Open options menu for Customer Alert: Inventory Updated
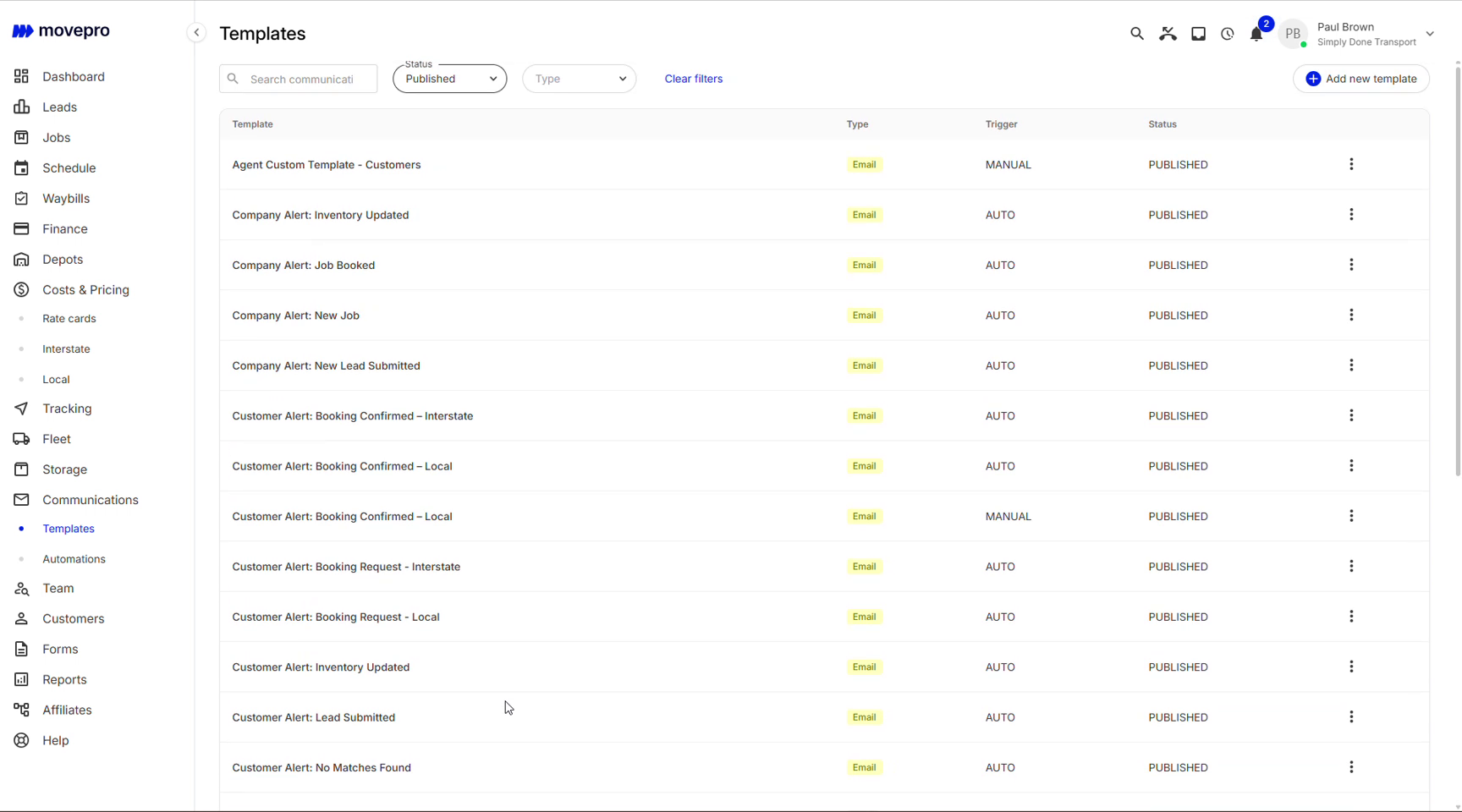The height and width of the screenshot is (812, 1462). pyautogui.click(x=1351, y=667)
